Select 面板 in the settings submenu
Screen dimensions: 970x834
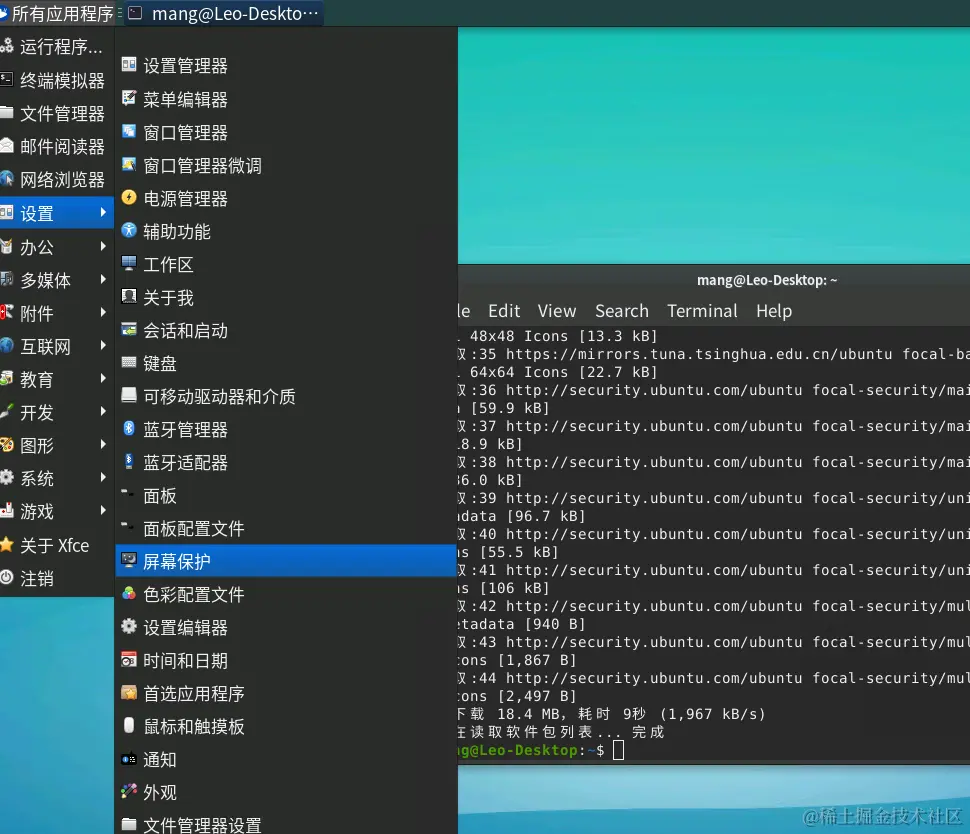286,495
